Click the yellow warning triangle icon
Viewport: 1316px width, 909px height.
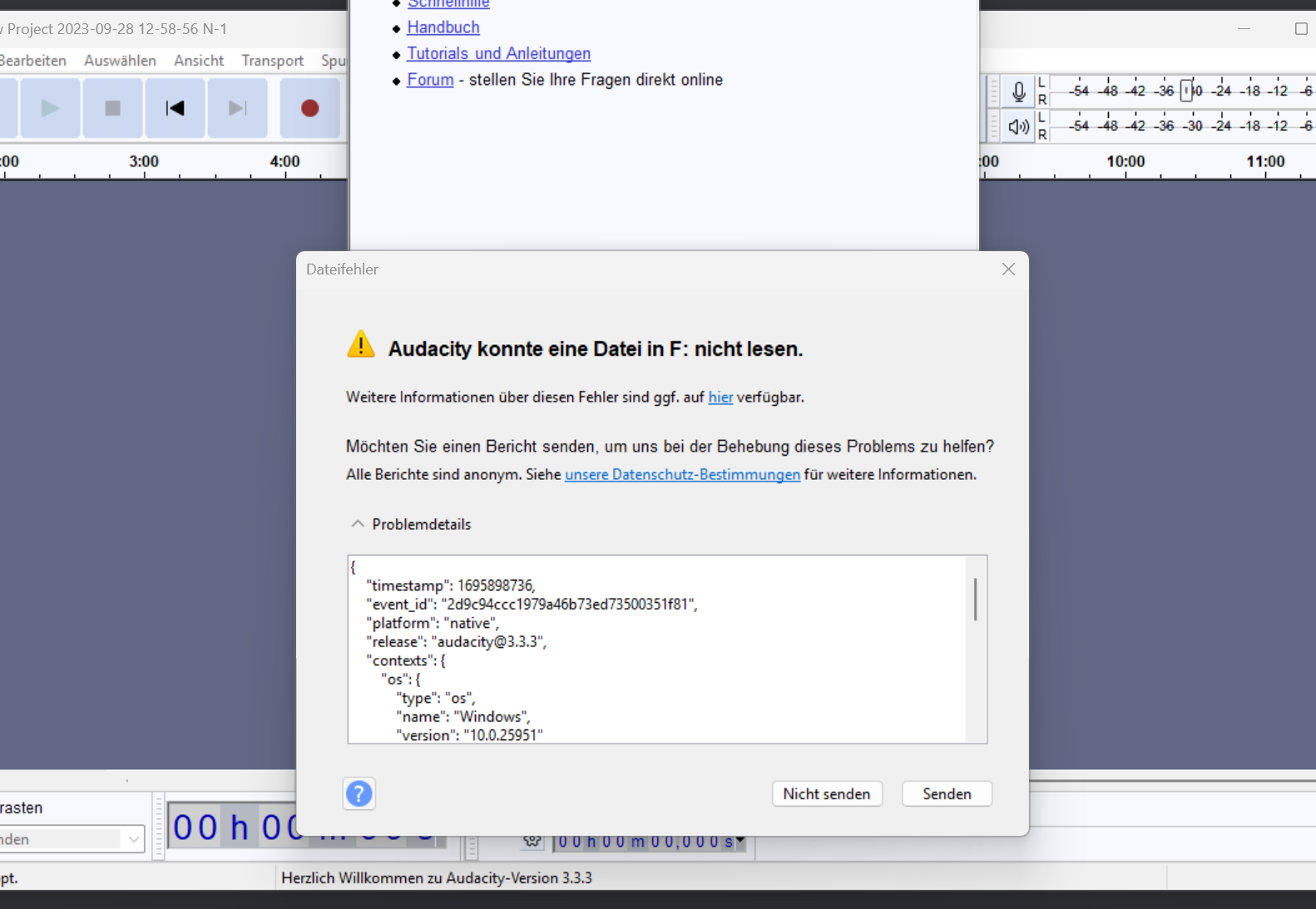[x=361, y=344]
